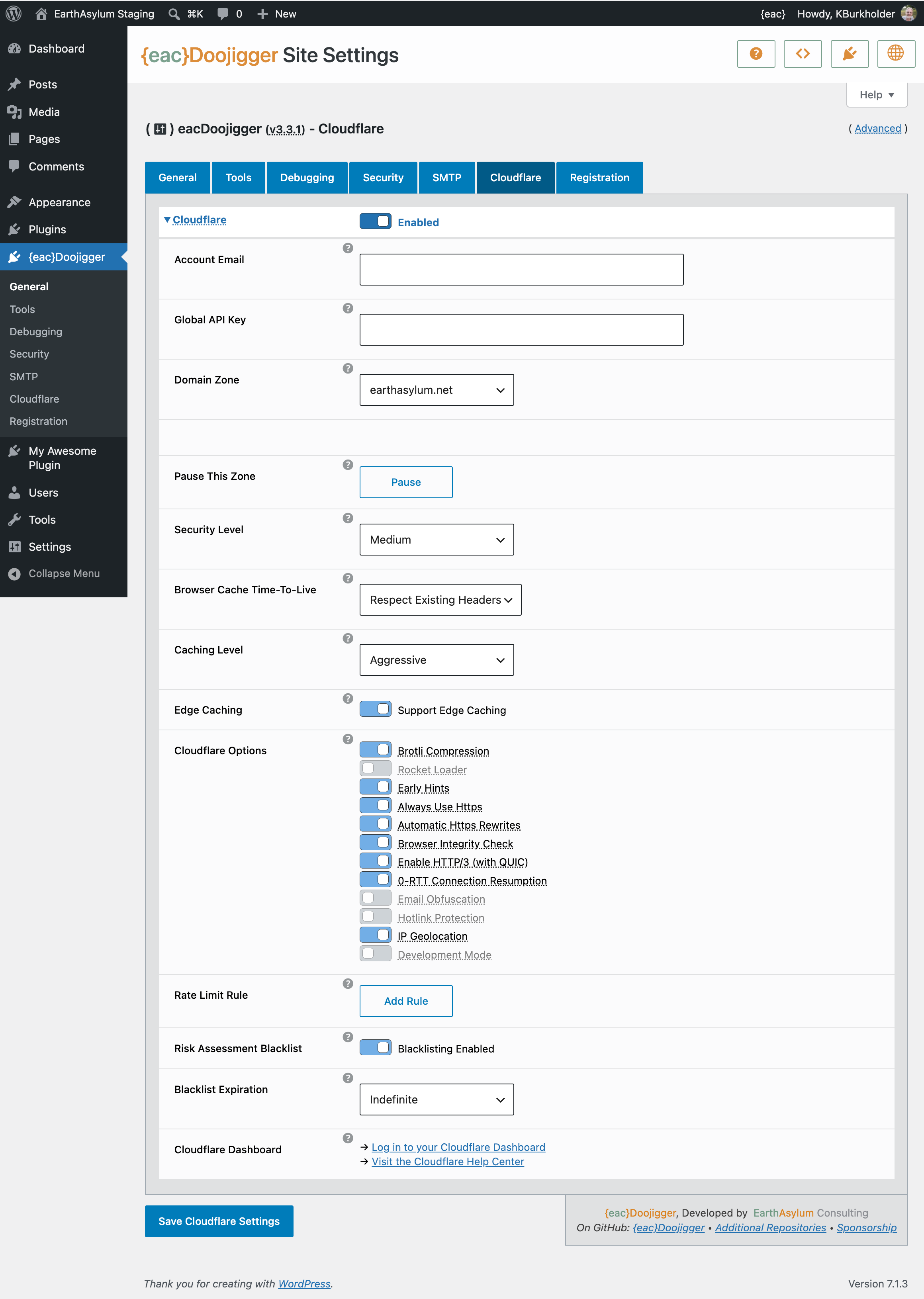
Task: Toggle Support Edge Caching switch
Action: pyautogui.click(x=376, y=709)
